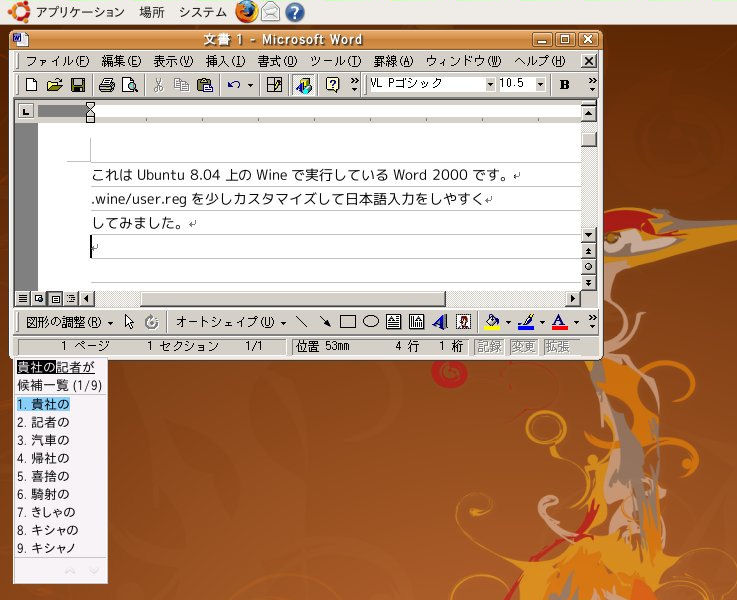Open the tables and borders tool

[x=274, y=85]
